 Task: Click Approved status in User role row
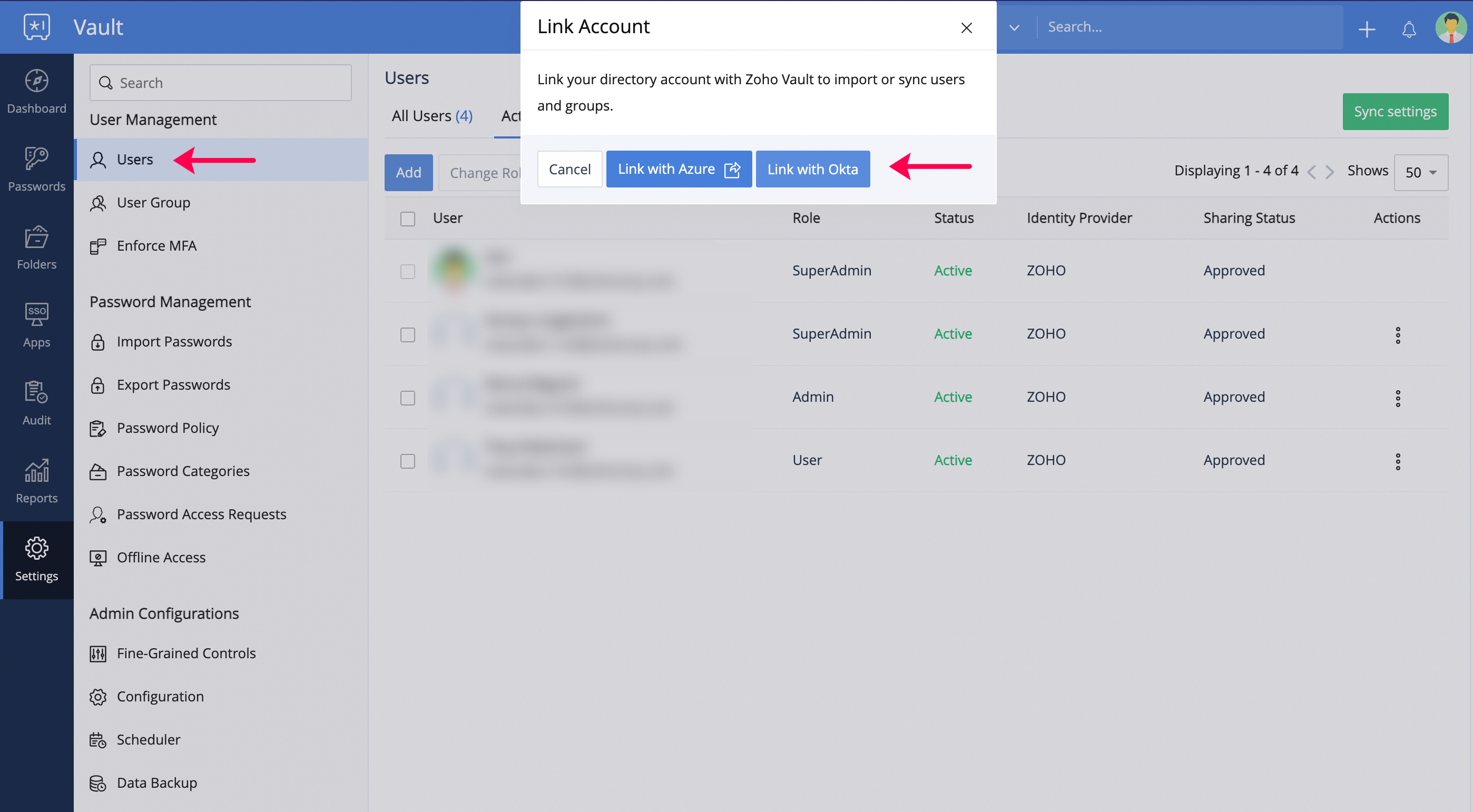click(x=1234, y=460)
